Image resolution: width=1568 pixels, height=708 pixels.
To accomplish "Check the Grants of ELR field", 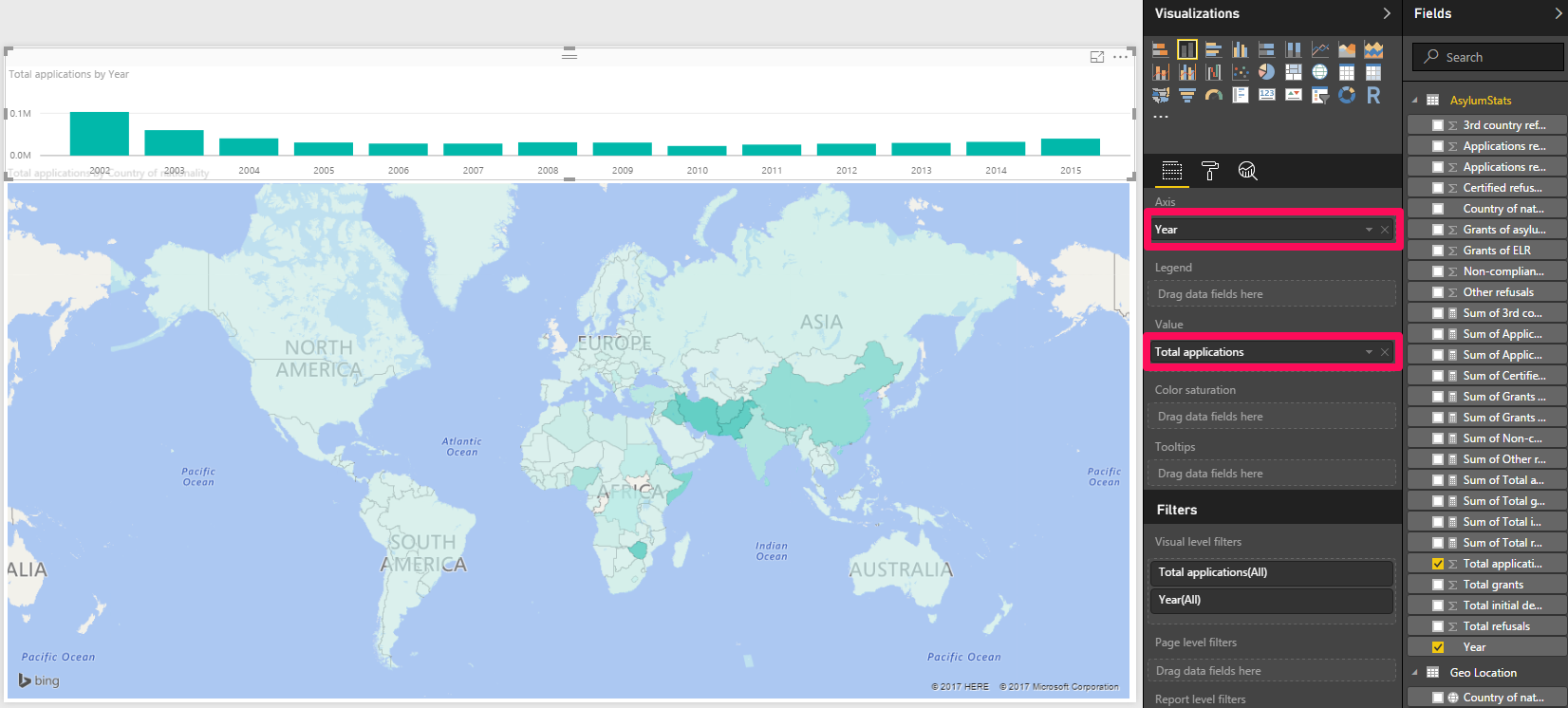I will click(x=1438, y=251).
